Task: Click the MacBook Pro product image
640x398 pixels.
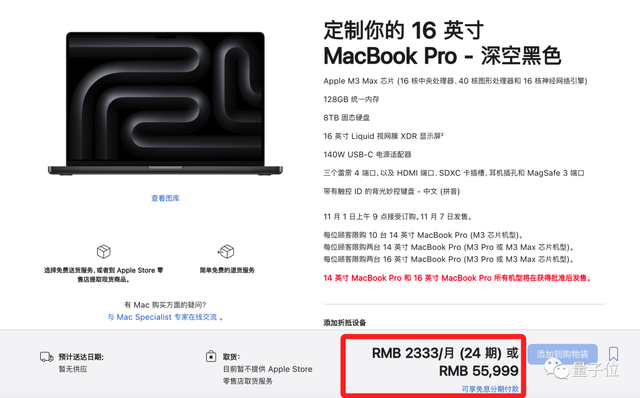Action: point(165,103)
